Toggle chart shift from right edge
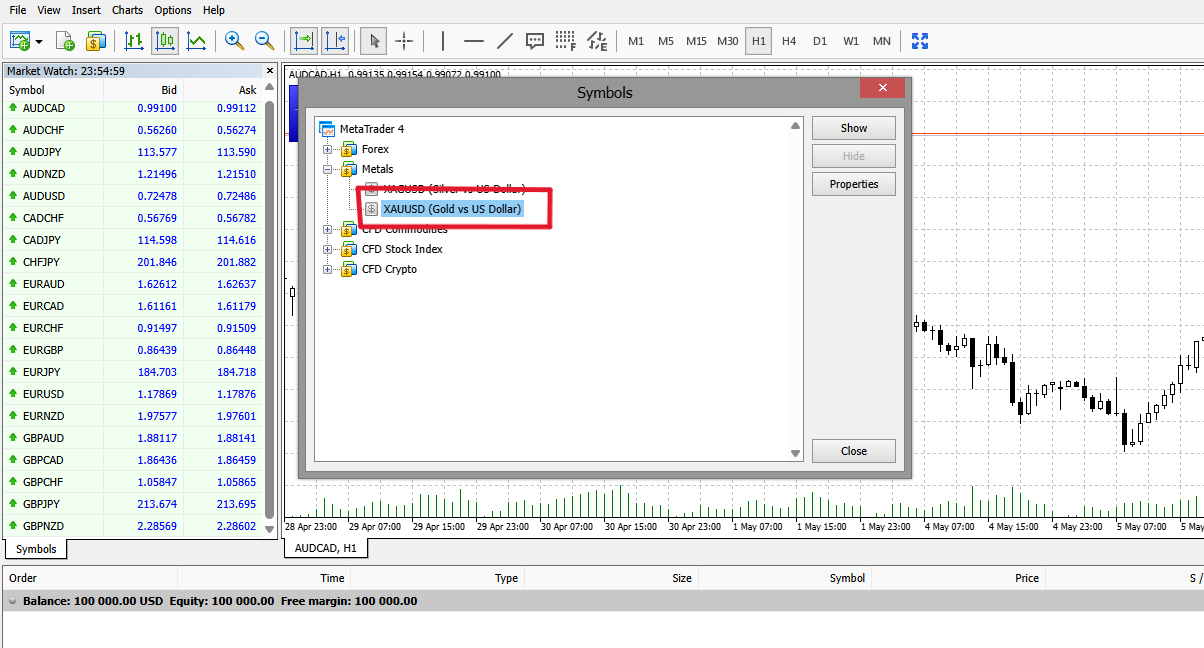1204x648 pixels. pos(334,41)
